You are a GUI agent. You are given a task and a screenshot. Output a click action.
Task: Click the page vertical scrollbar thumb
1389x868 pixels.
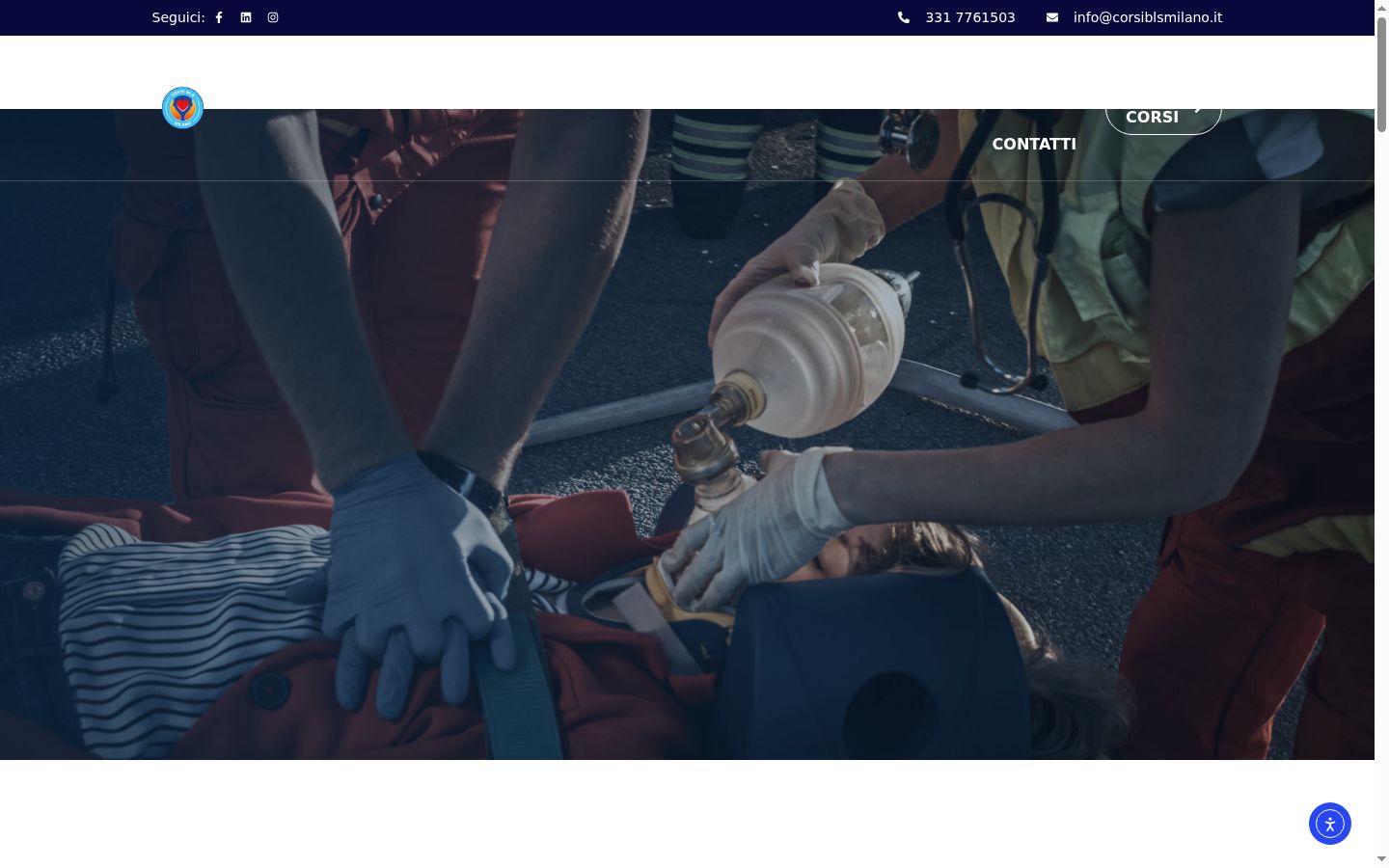coord(1381,73)
